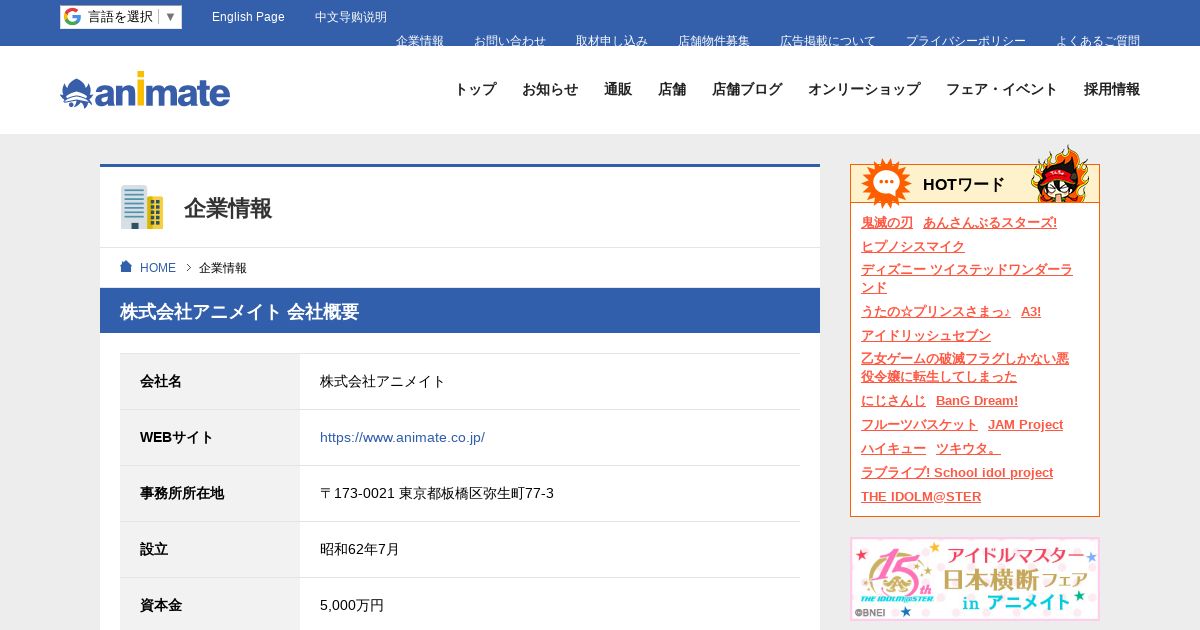
Task: Open 取材申し込み link
Action: (612, 41)
